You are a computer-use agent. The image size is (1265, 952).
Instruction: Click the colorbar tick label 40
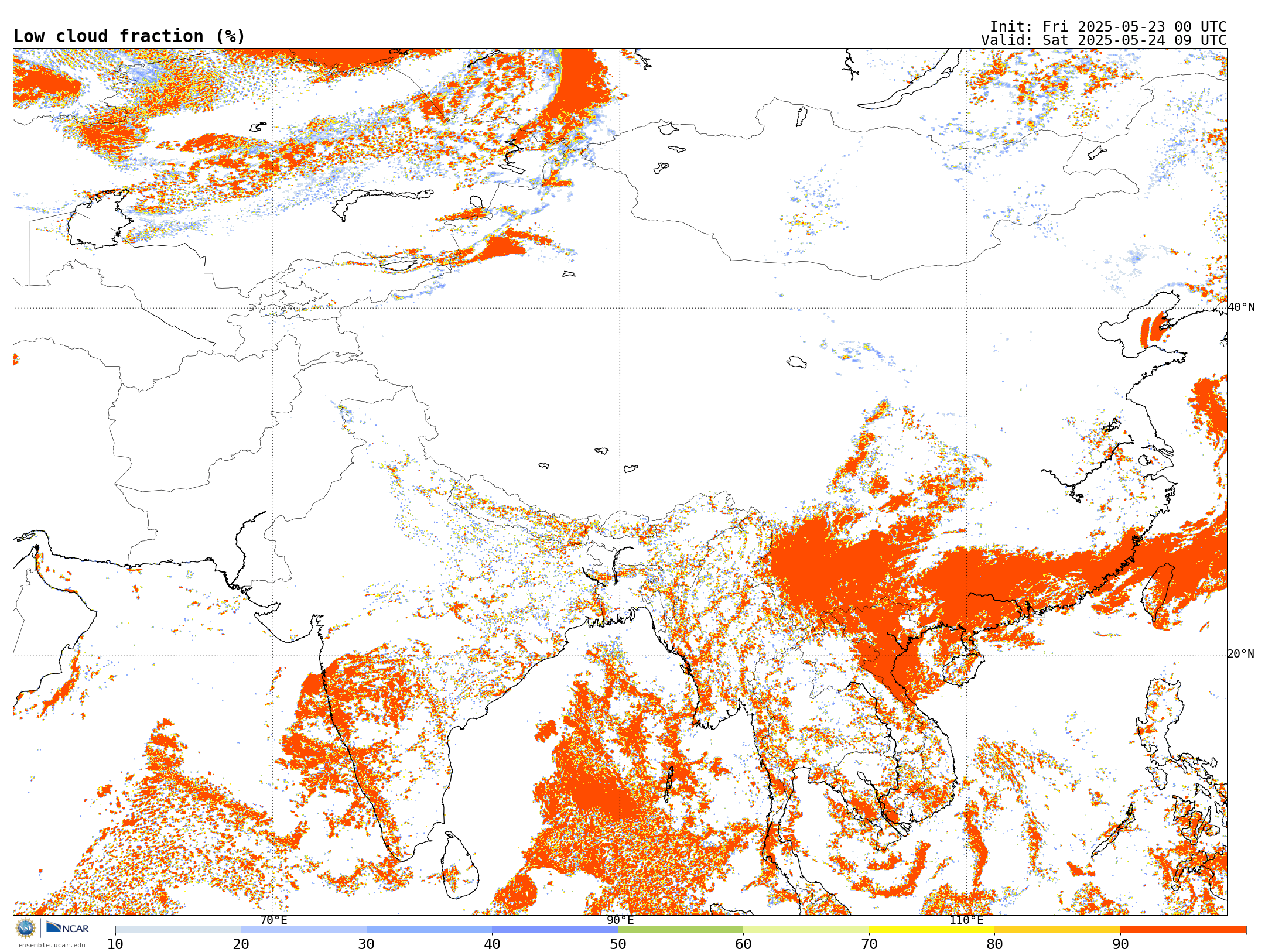pos(492,944)
